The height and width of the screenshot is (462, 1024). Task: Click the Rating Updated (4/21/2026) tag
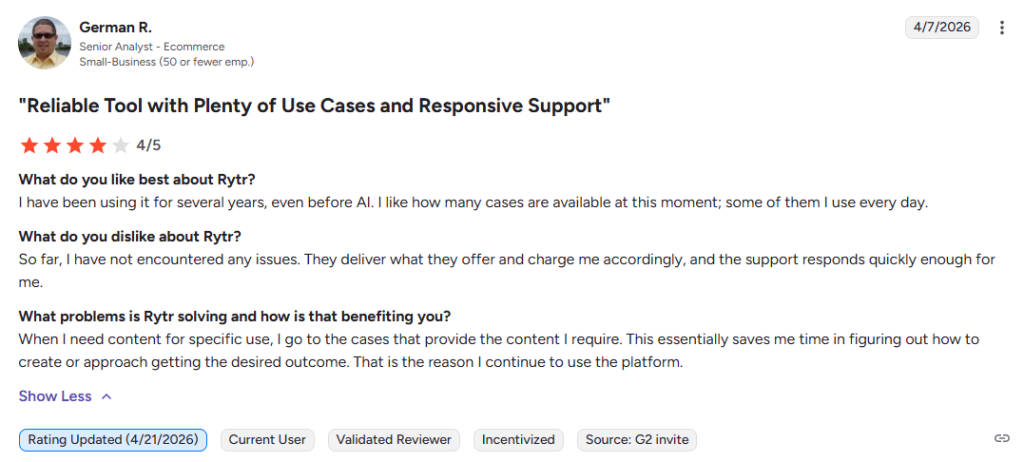113,440
